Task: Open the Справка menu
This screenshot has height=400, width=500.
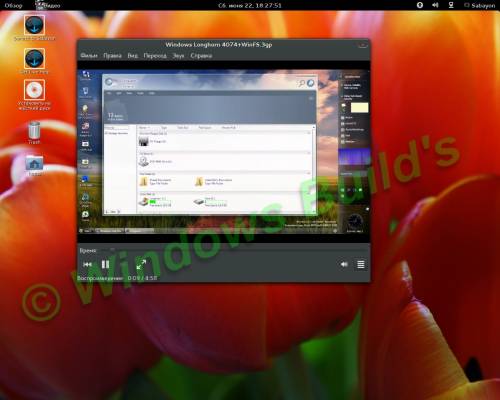Action: coord(201,55)
